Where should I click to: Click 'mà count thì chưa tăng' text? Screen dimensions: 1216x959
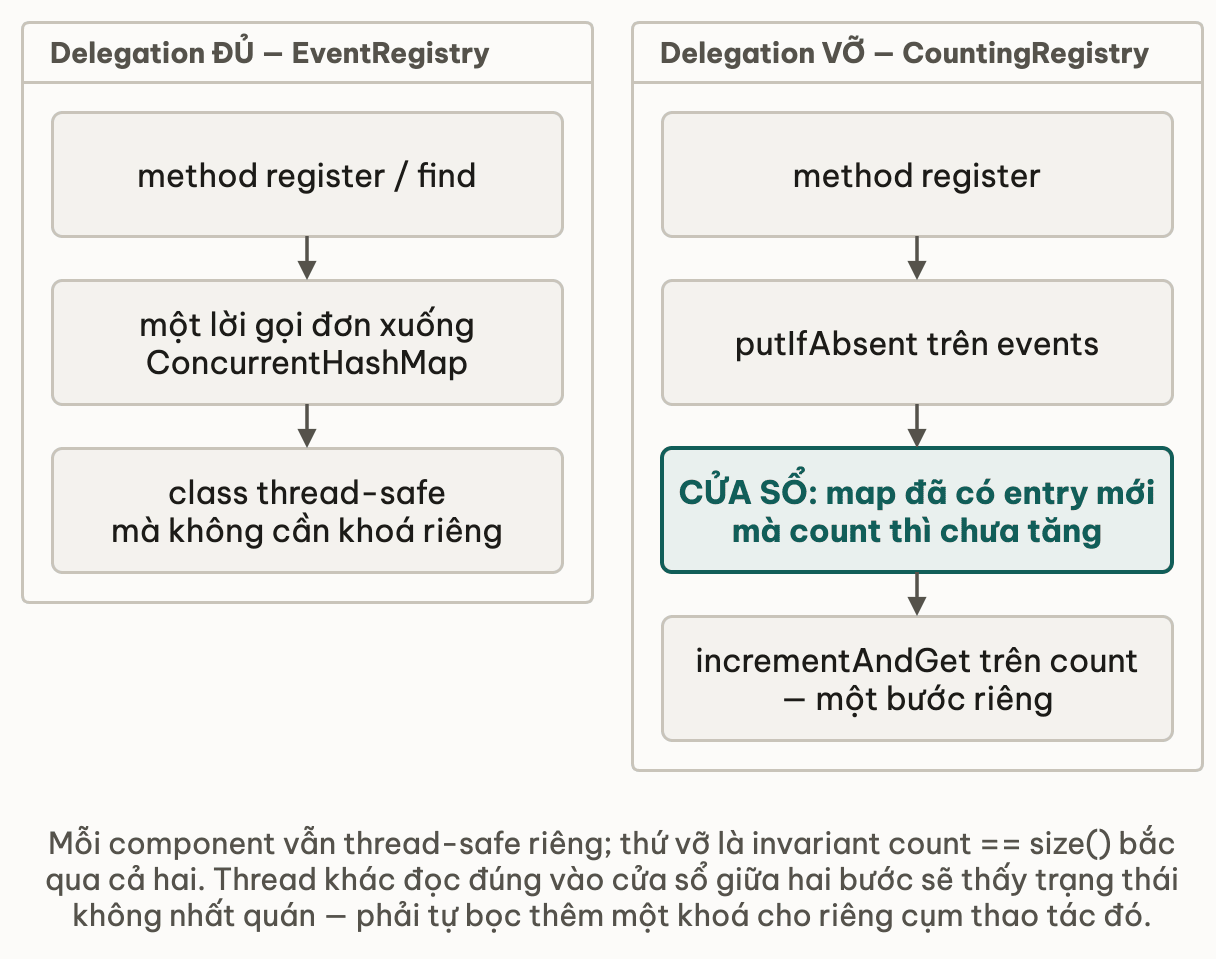point(917,530)
